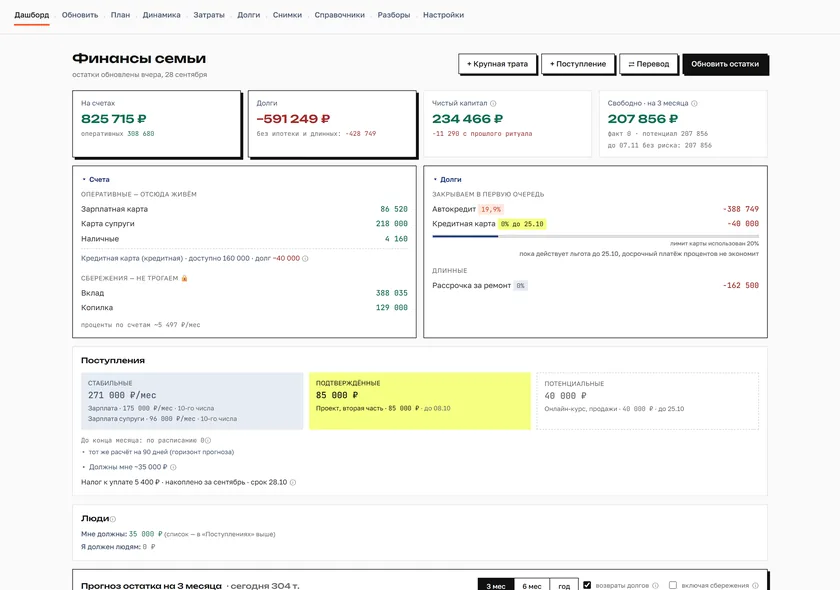This screenshot has width=840, height=590.
Task: Go to the План tab
Action: (x=121, y=15)
